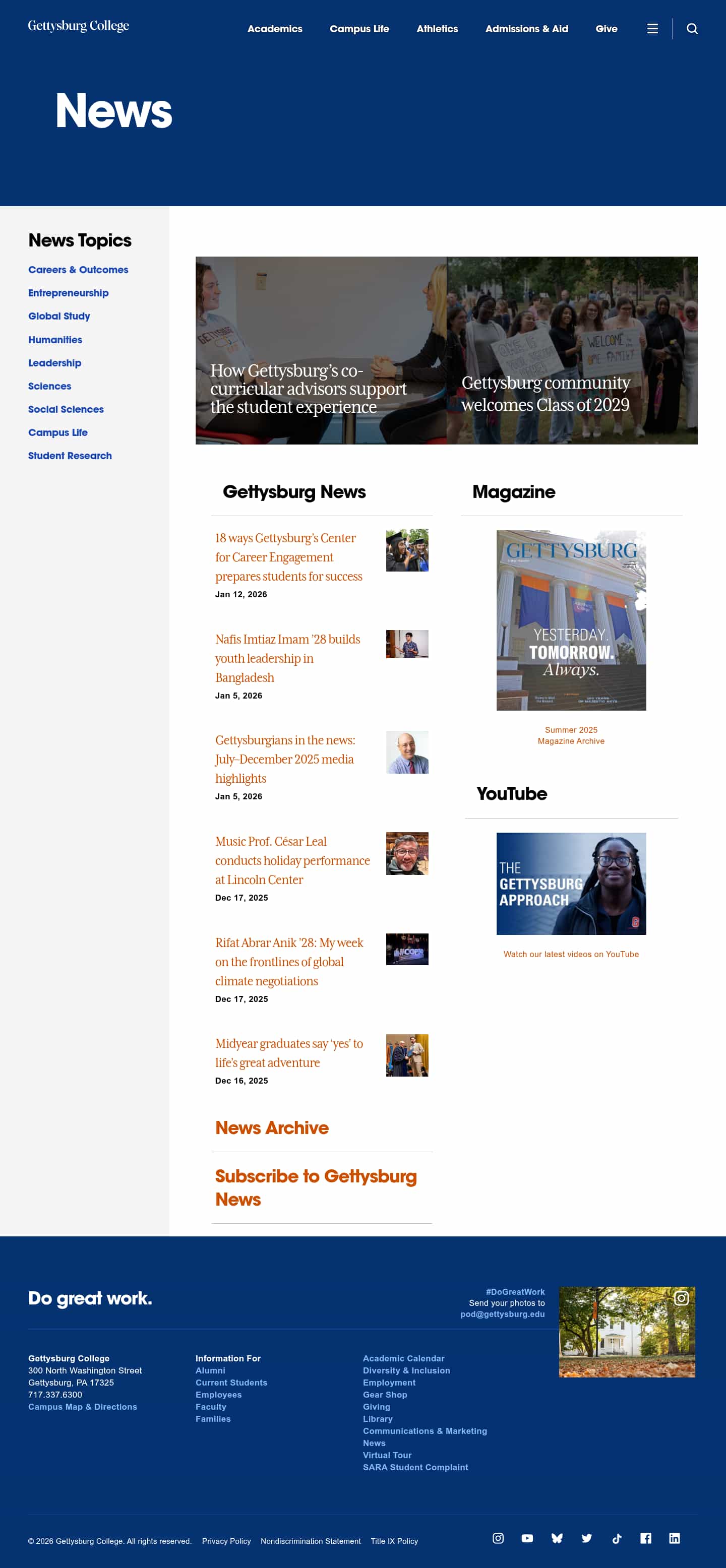Open the Privacy Policy link
Image resolution: width=726 pixels, height=1568 pixels.
tap(226, 1541)
